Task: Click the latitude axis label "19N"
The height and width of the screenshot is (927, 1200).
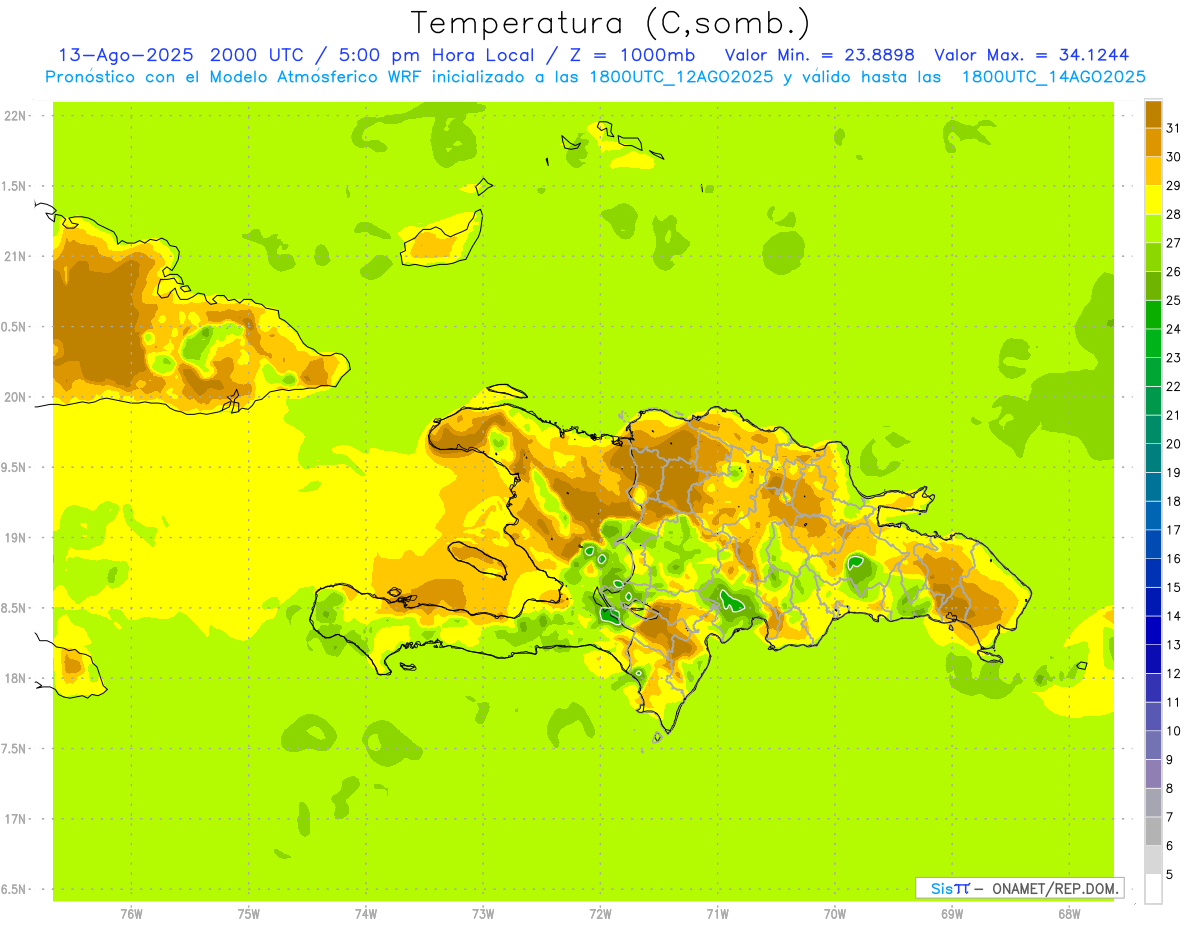Action: click(x=14, y=538)
